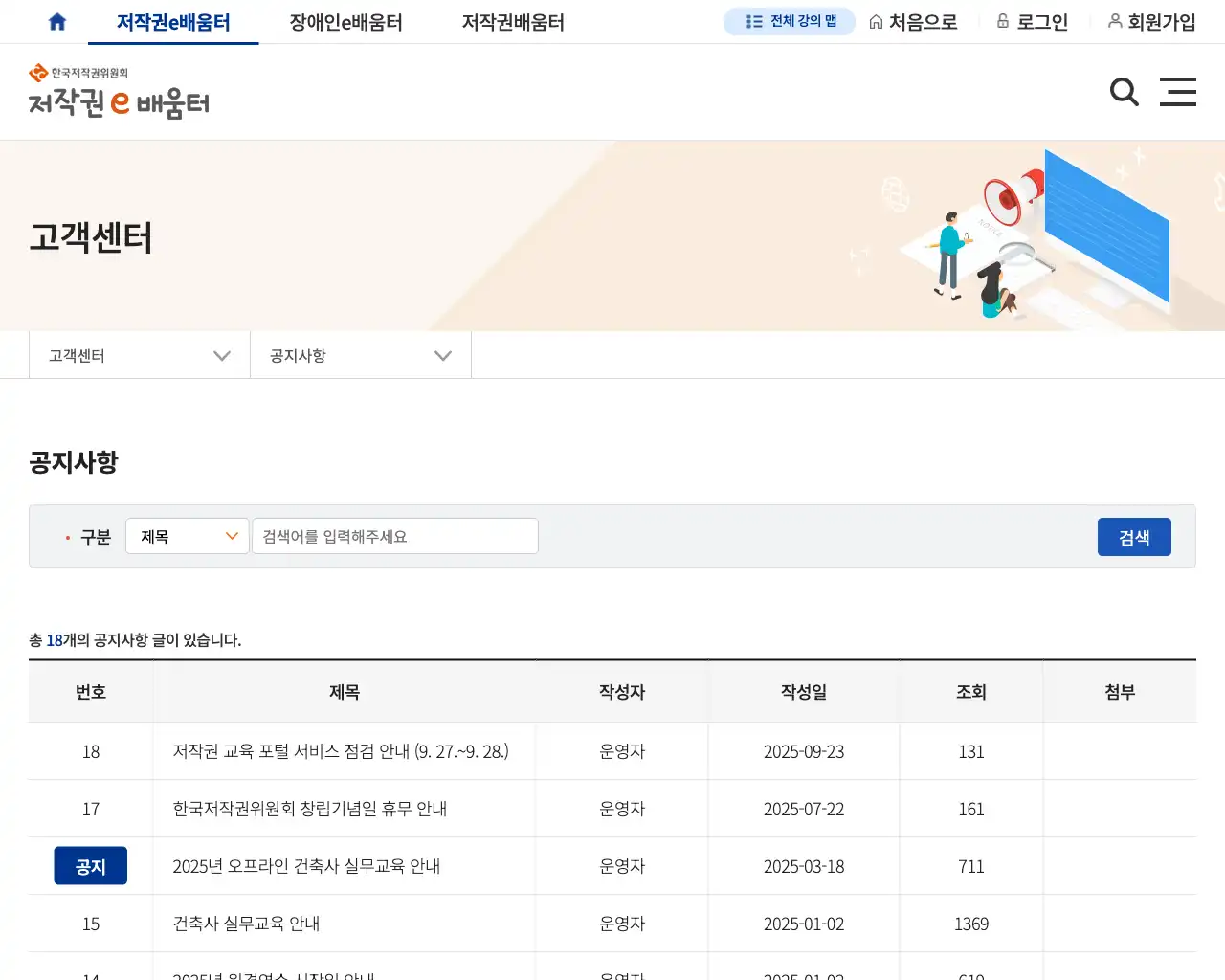Click the 공지 badge in the notice list
The width and height of the screenshot is (1225, 980).
pos(90,865)
